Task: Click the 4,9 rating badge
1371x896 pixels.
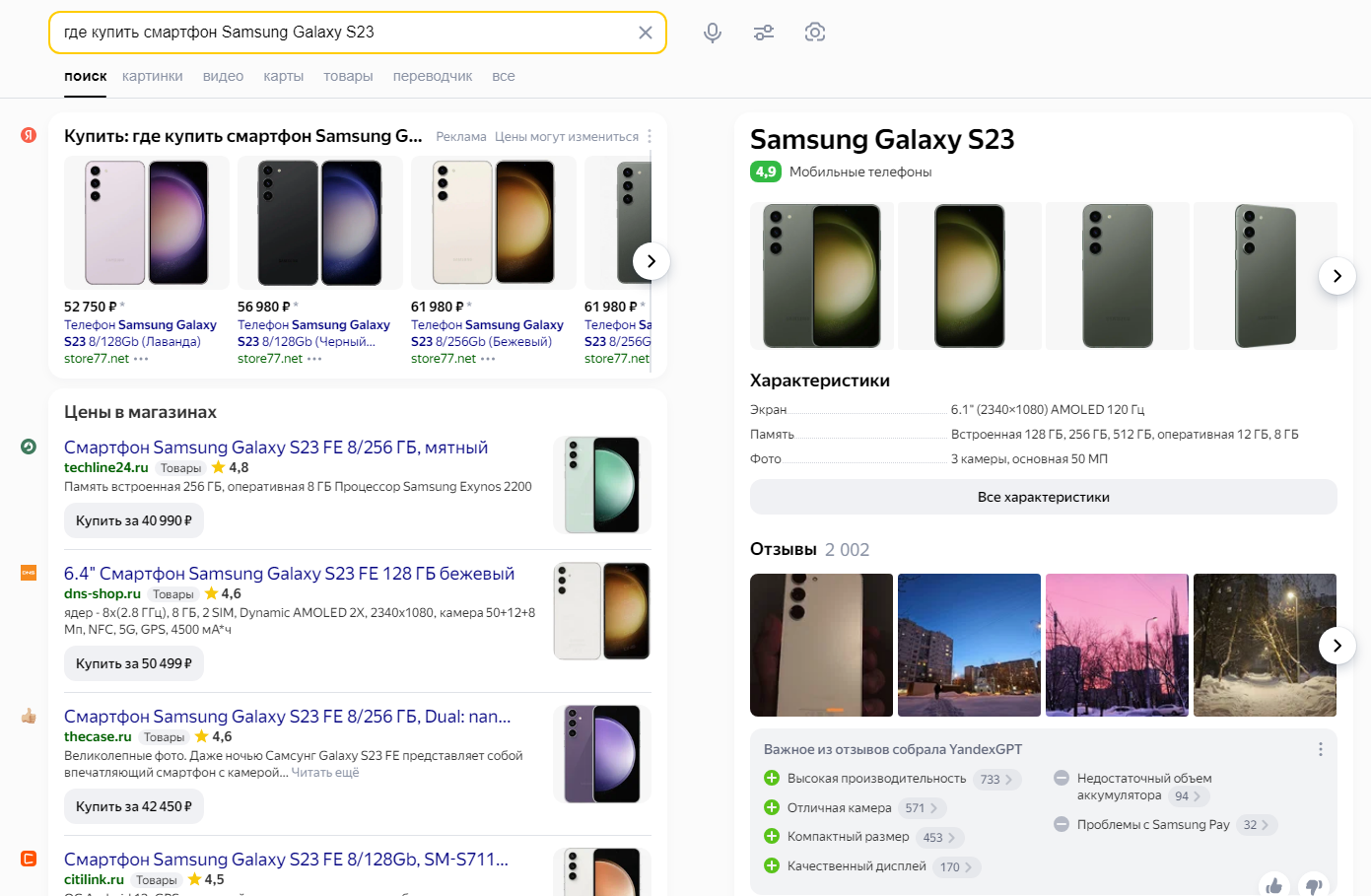Action: tap(766, 172)
